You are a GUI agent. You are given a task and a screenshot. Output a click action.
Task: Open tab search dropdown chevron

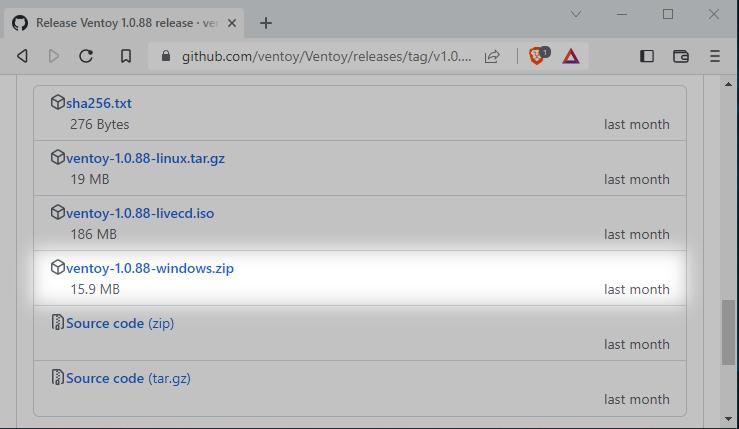576,14
